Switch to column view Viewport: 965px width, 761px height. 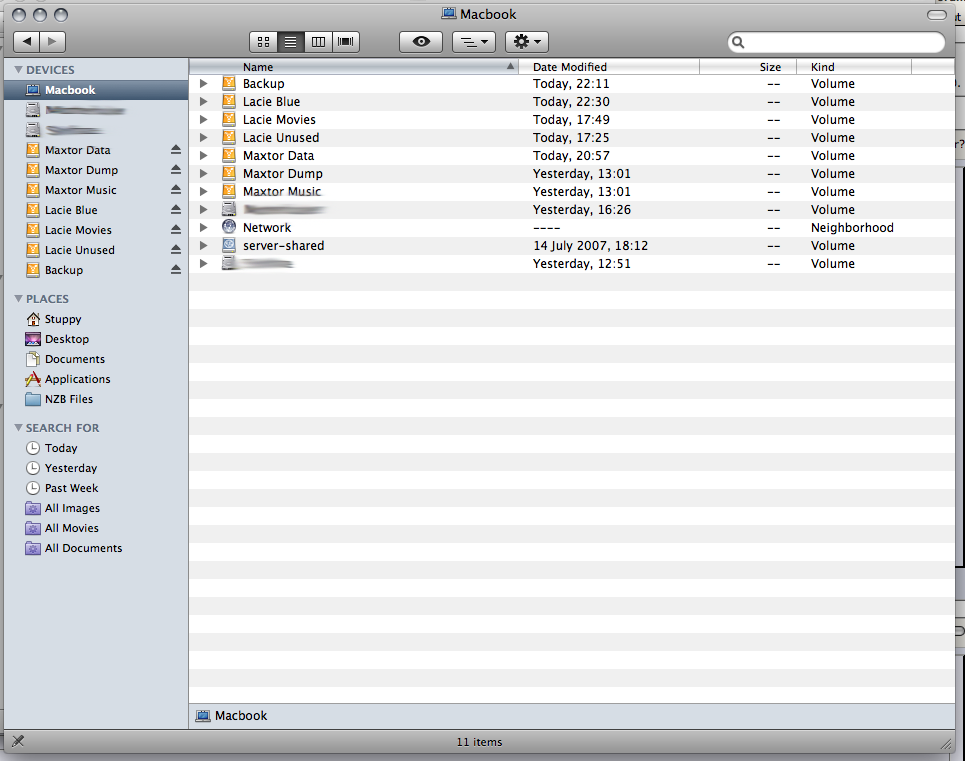click(318, 41)
